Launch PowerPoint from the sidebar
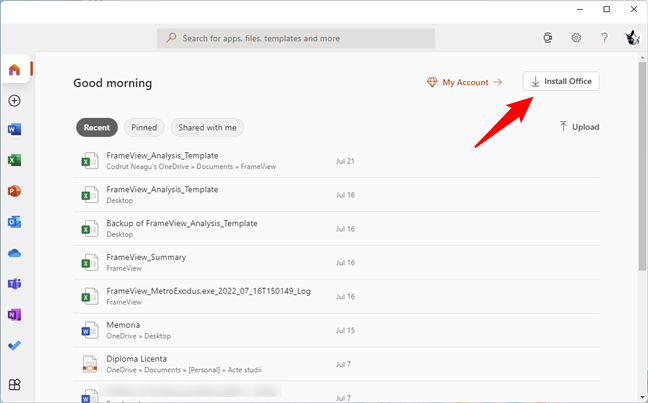 click(x=14, y=191)
